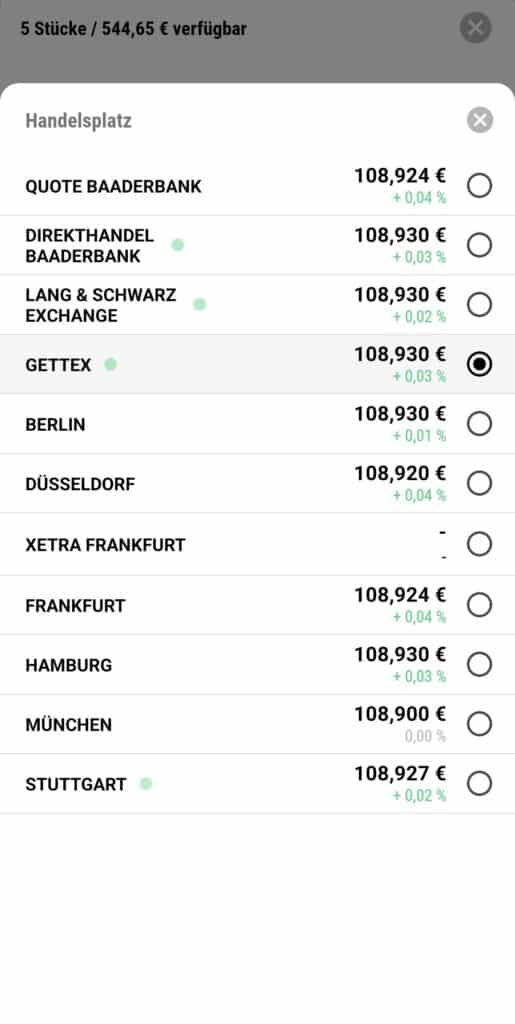Image resolution: width=515 pixels, height=1024 pixels.
Task: Click green indicator next to DIREKTHANDEL BAADERBANK
Action: coord(178,245)
